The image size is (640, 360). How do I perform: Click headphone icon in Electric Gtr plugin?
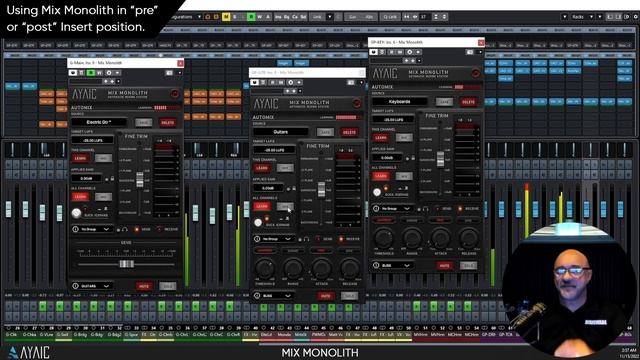pyautogui.click(x=124, y=229)
